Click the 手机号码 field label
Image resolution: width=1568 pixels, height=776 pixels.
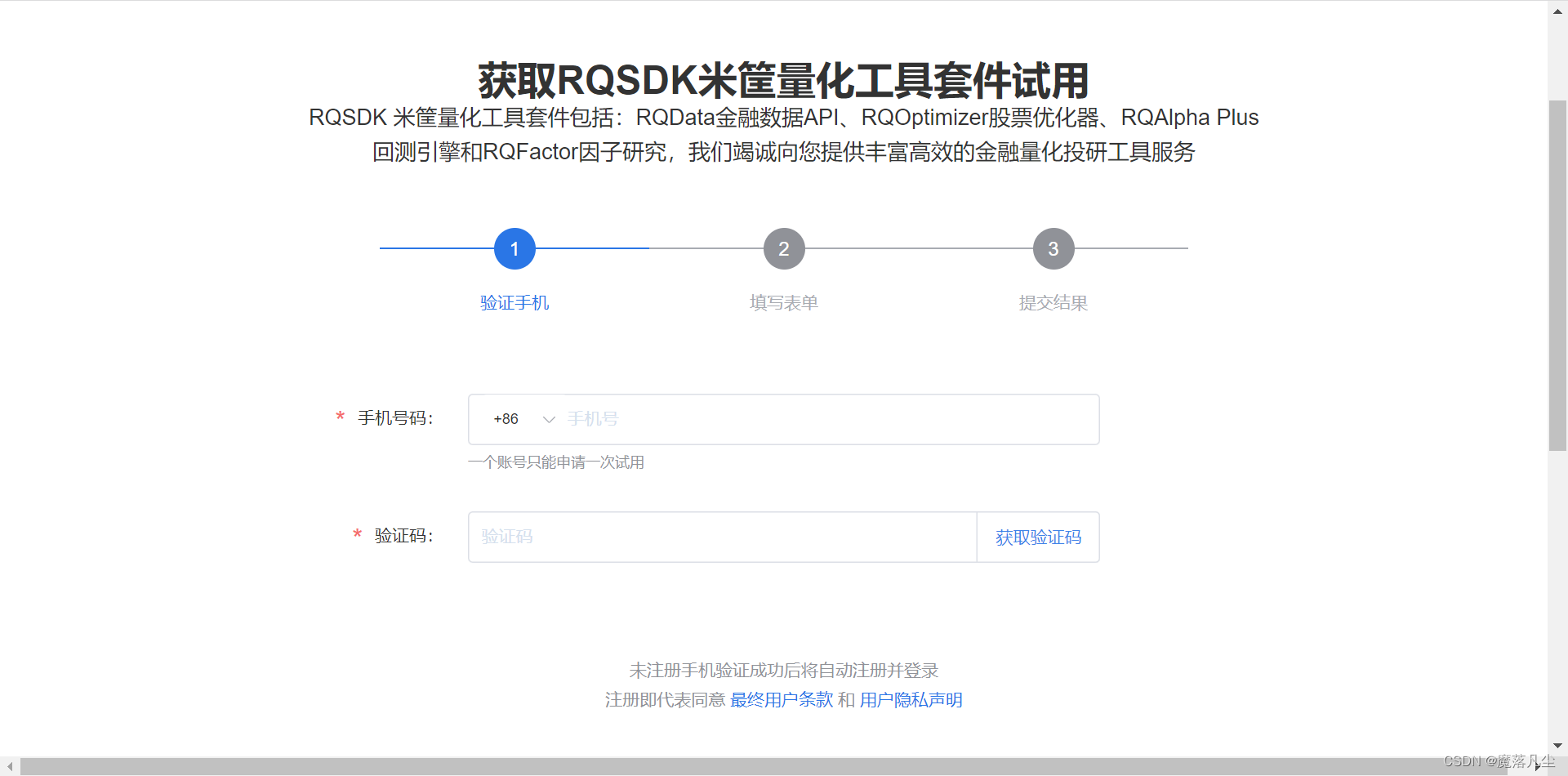pyautogui.click(x=395, y=418)
